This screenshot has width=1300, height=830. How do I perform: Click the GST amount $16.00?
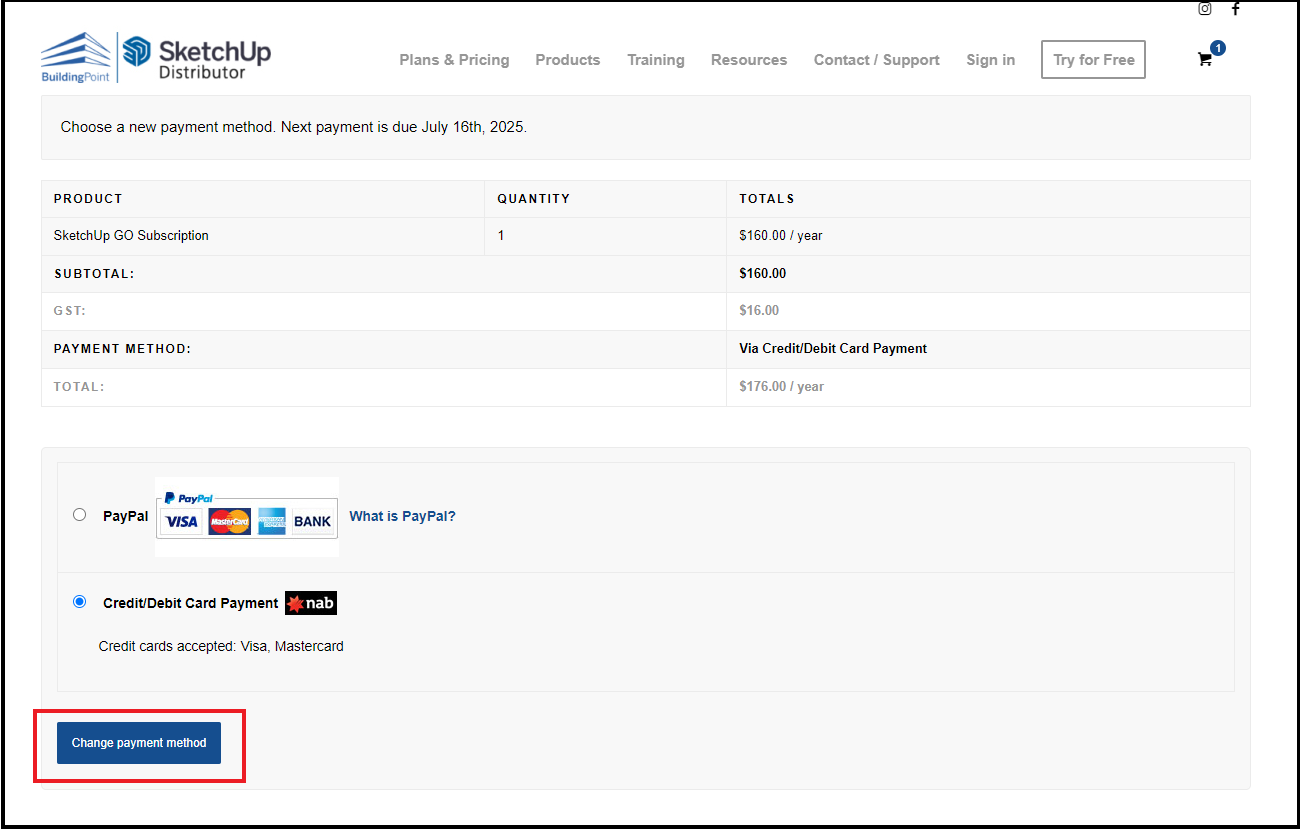(x=759, y=311)
